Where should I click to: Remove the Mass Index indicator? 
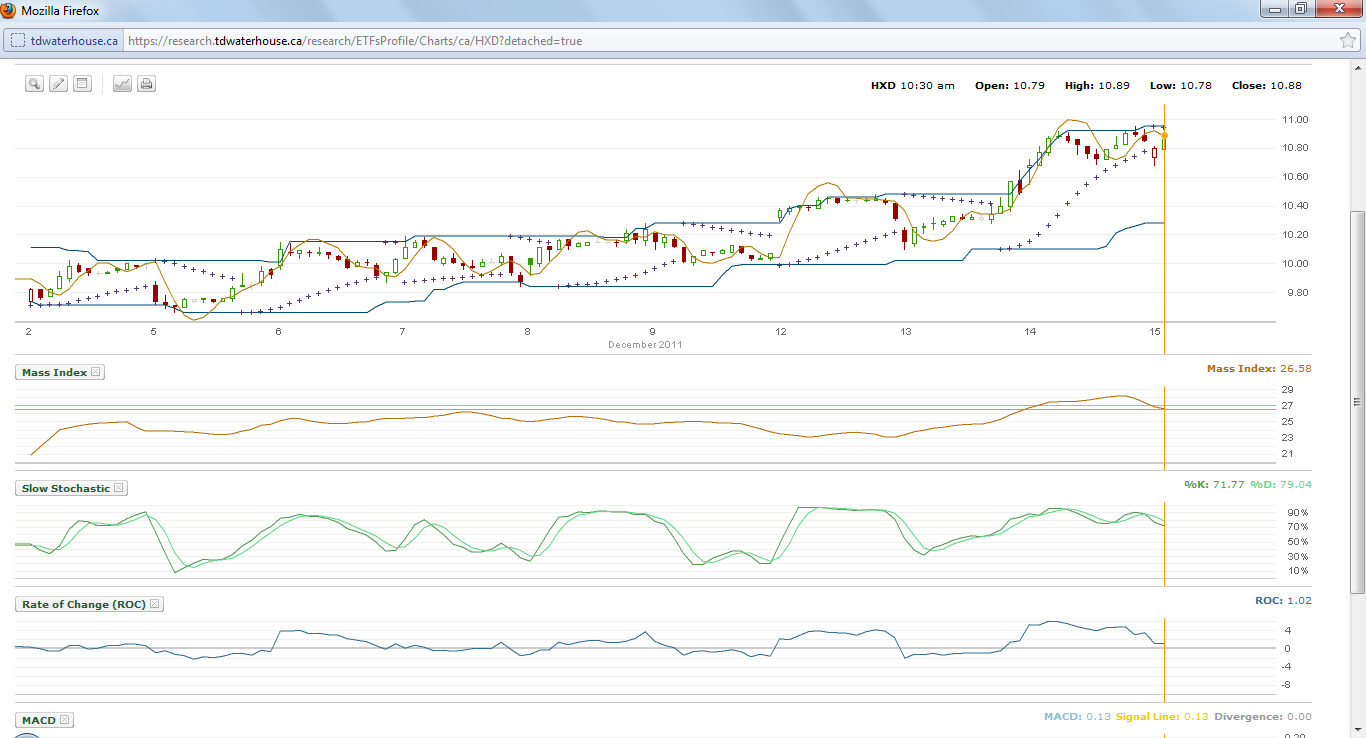click(x=96, y=372)
